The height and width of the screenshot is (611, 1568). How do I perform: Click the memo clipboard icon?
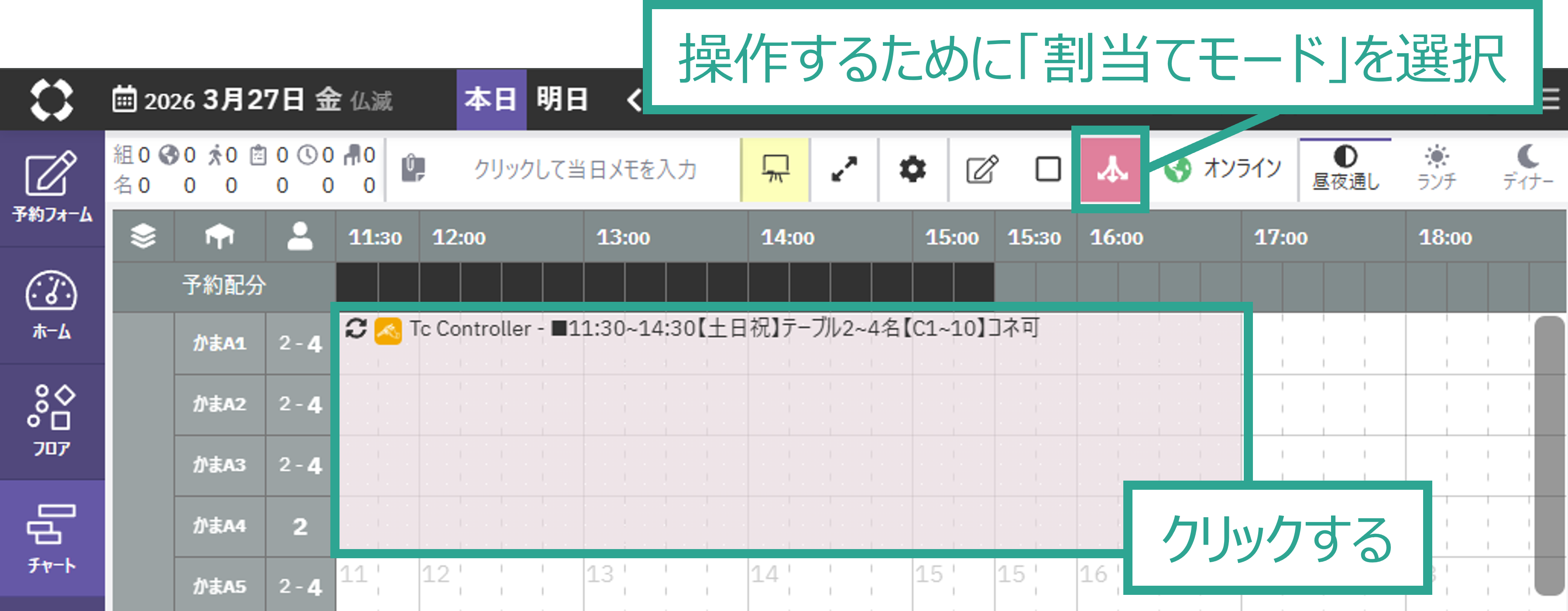(413, 169)
